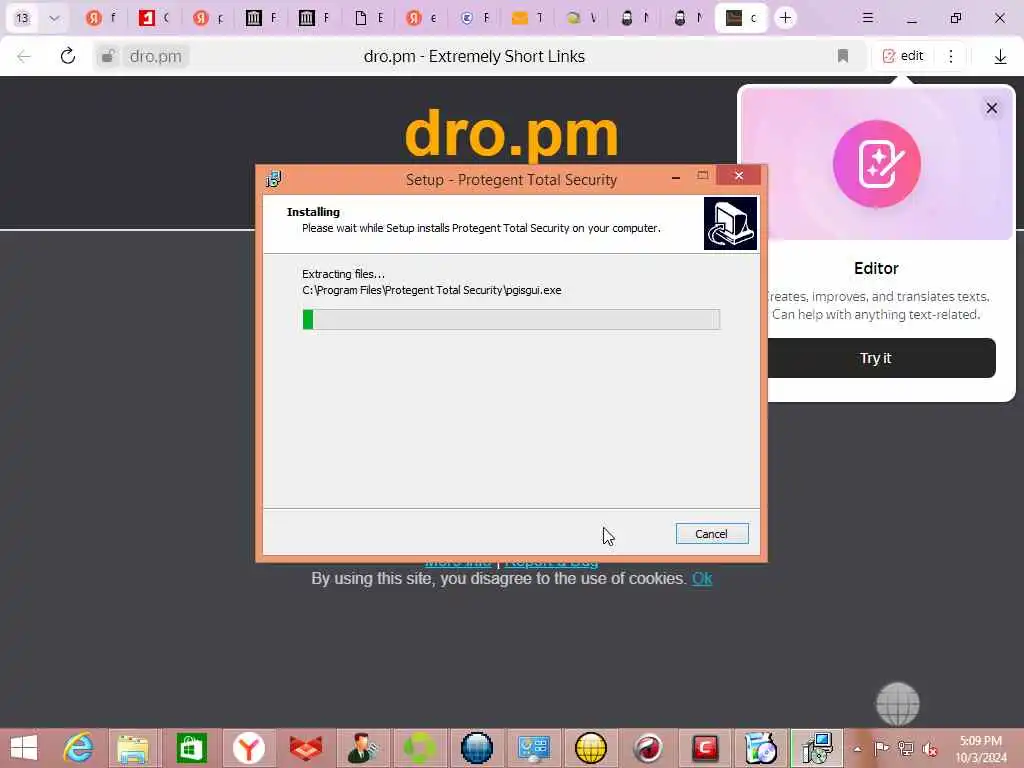Select the currently active dro.pm tab
The height and width of the screenshot is (768, 1024).
[x=741, y=18]
